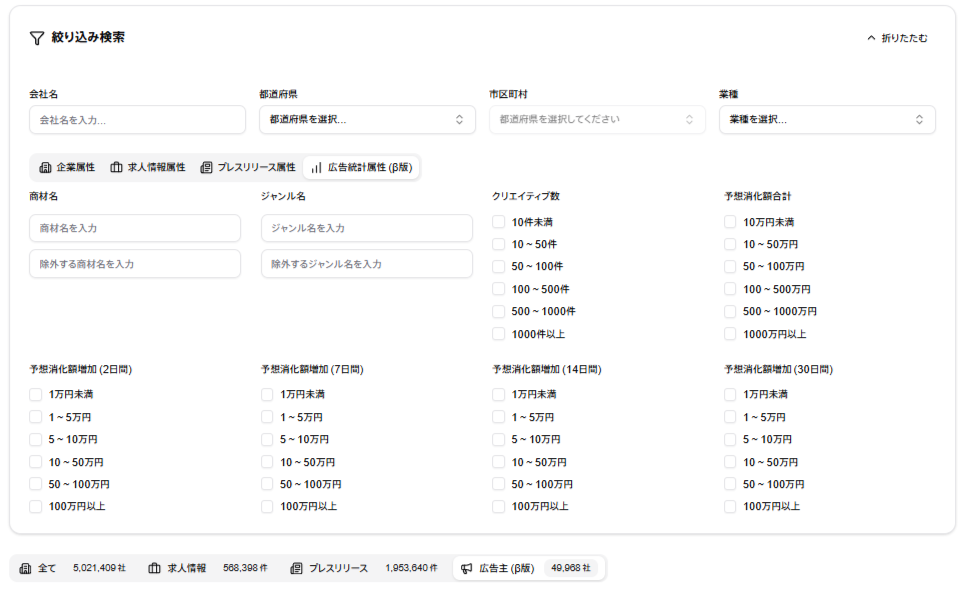969x600 pixels.
Task: Click the newspaper icon of プレスリリース属性 tab
Action: click(x=206, y=167)
